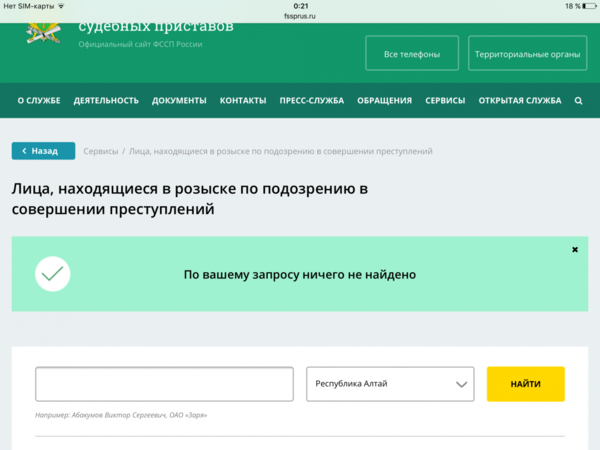Open the 'Сервисы' menu
This screenshot has width=600, height=450.
[x=445, y=101]
